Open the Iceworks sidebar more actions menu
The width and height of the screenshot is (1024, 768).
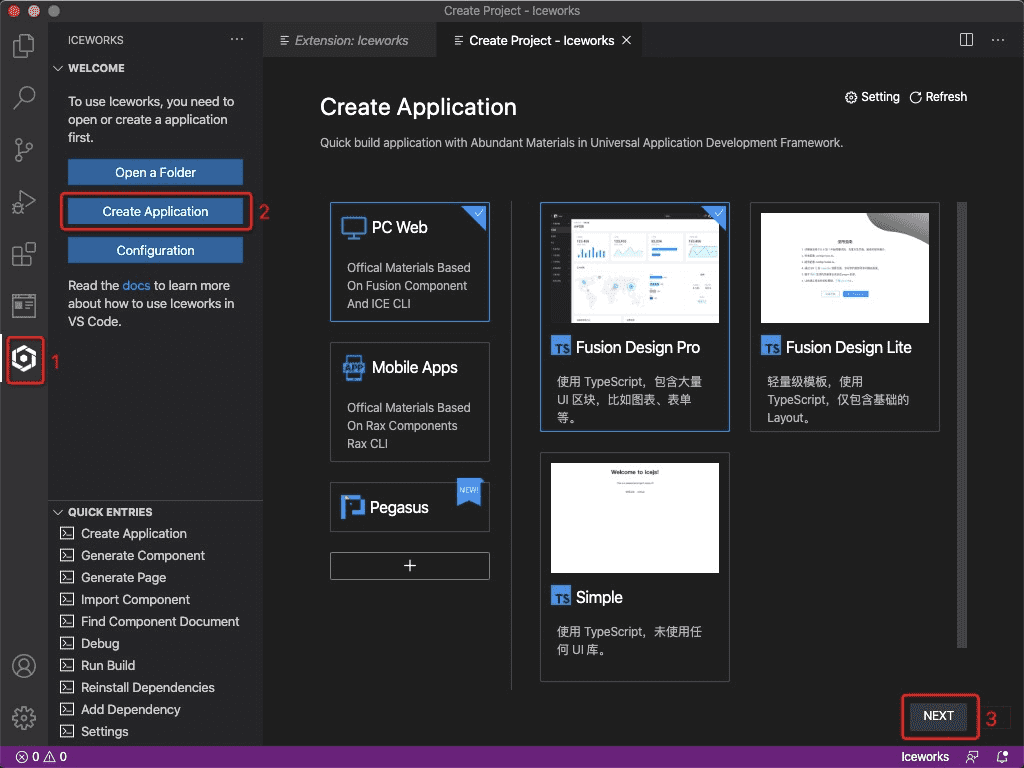point(236,40)
